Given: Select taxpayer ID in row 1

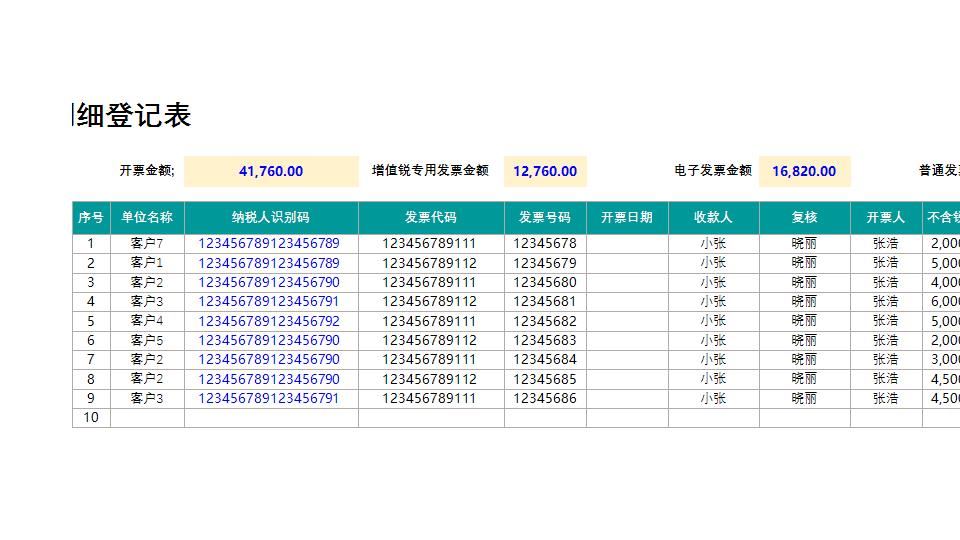Looking at the screenshot, I should (269, 244).
